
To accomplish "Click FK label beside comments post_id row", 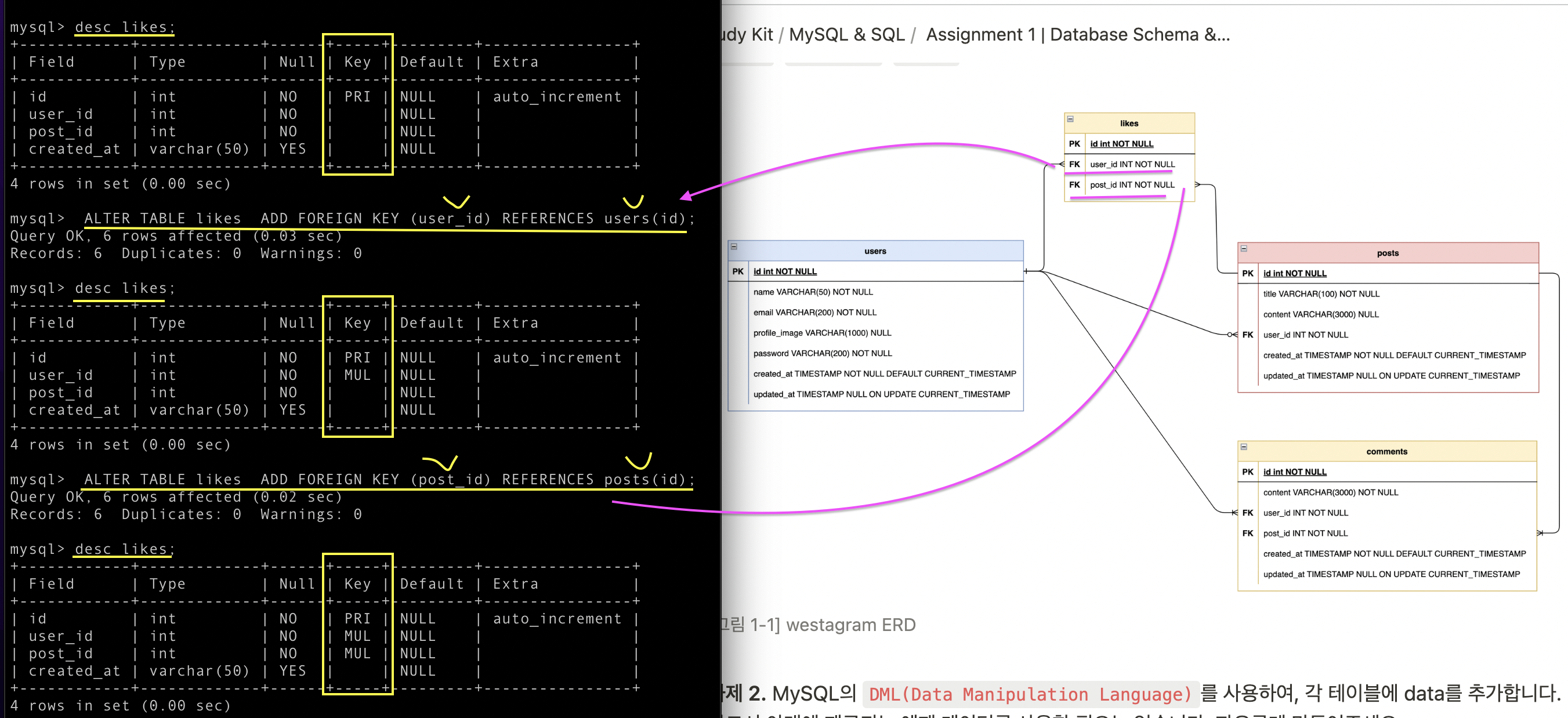I will 1247,533.
